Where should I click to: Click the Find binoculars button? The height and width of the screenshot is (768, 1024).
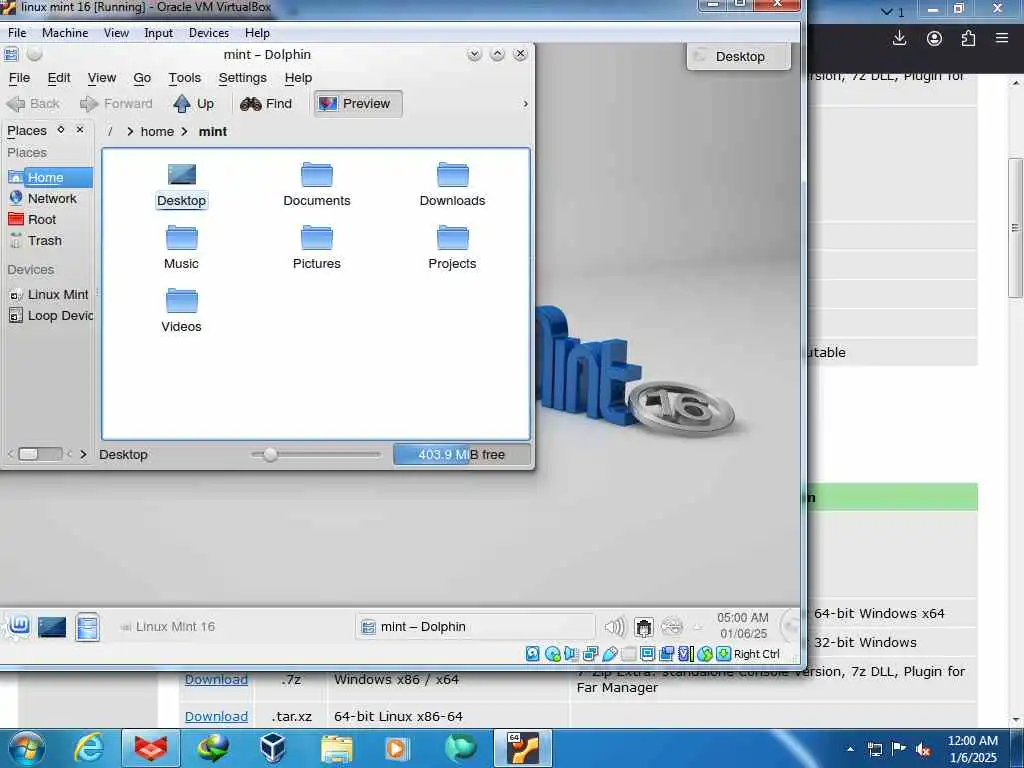(x=266, y=103)
